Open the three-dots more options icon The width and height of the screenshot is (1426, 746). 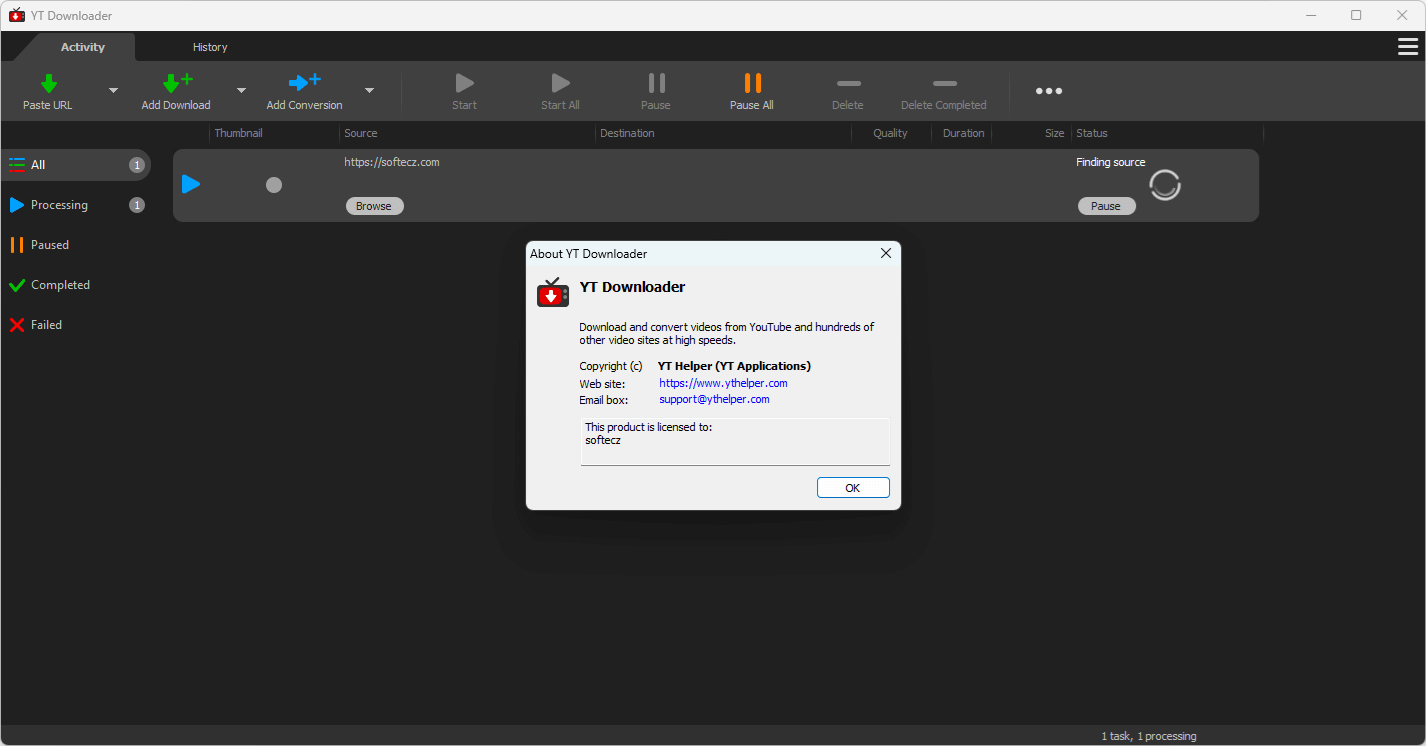[1048, 91]
